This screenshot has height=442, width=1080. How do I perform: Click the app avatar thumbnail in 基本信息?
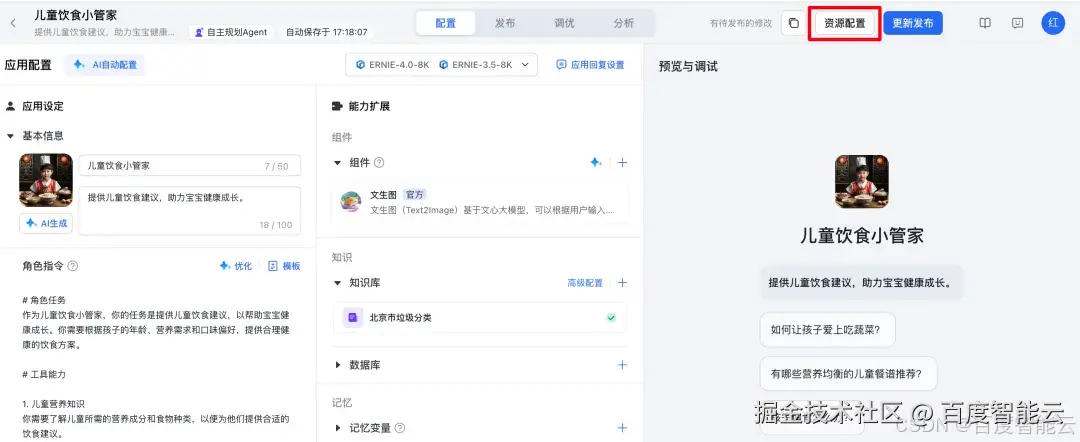click(x=45, y=180)
